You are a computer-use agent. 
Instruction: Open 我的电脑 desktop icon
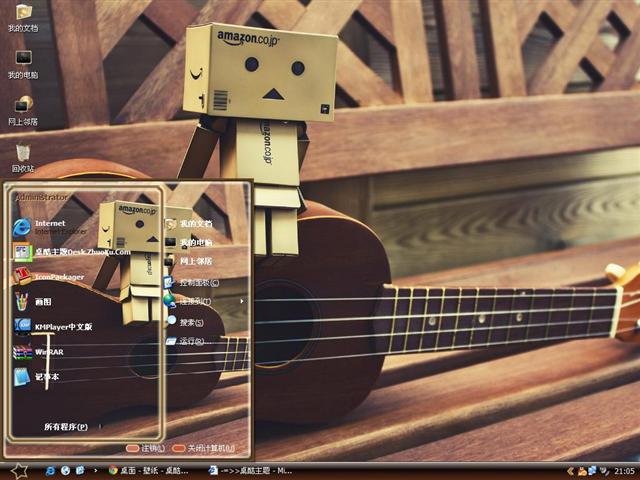tap(23, 62)
